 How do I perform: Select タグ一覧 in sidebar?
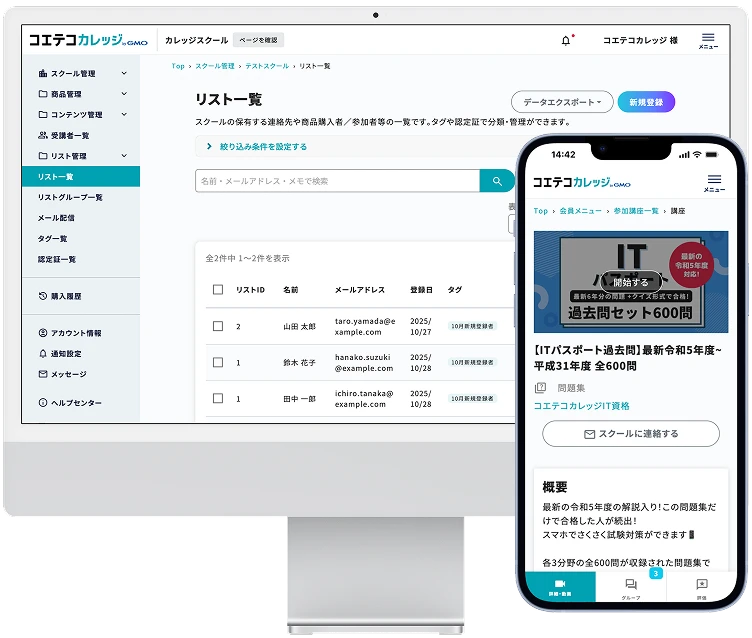pos(52,238)
